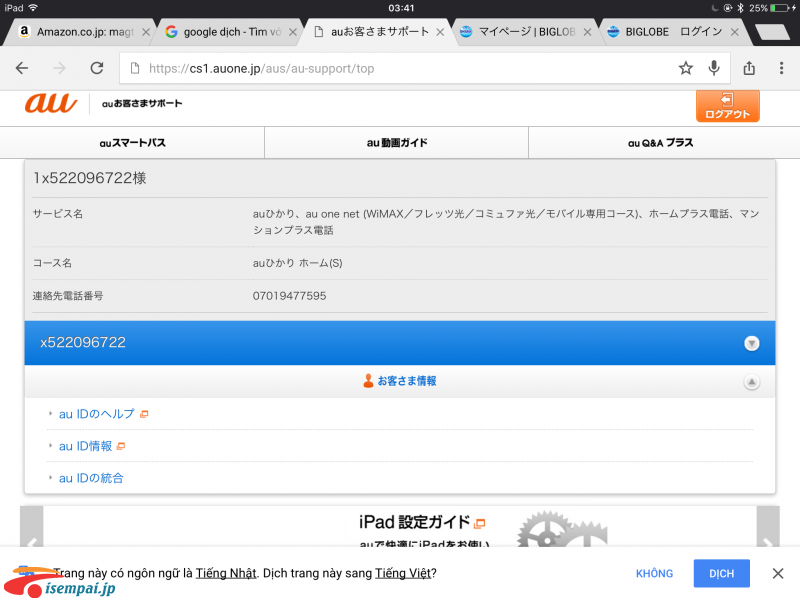This screenshot has width=800, height=600.
Task: Click DỊCH to translate the page
Action: tap(721, 573)
